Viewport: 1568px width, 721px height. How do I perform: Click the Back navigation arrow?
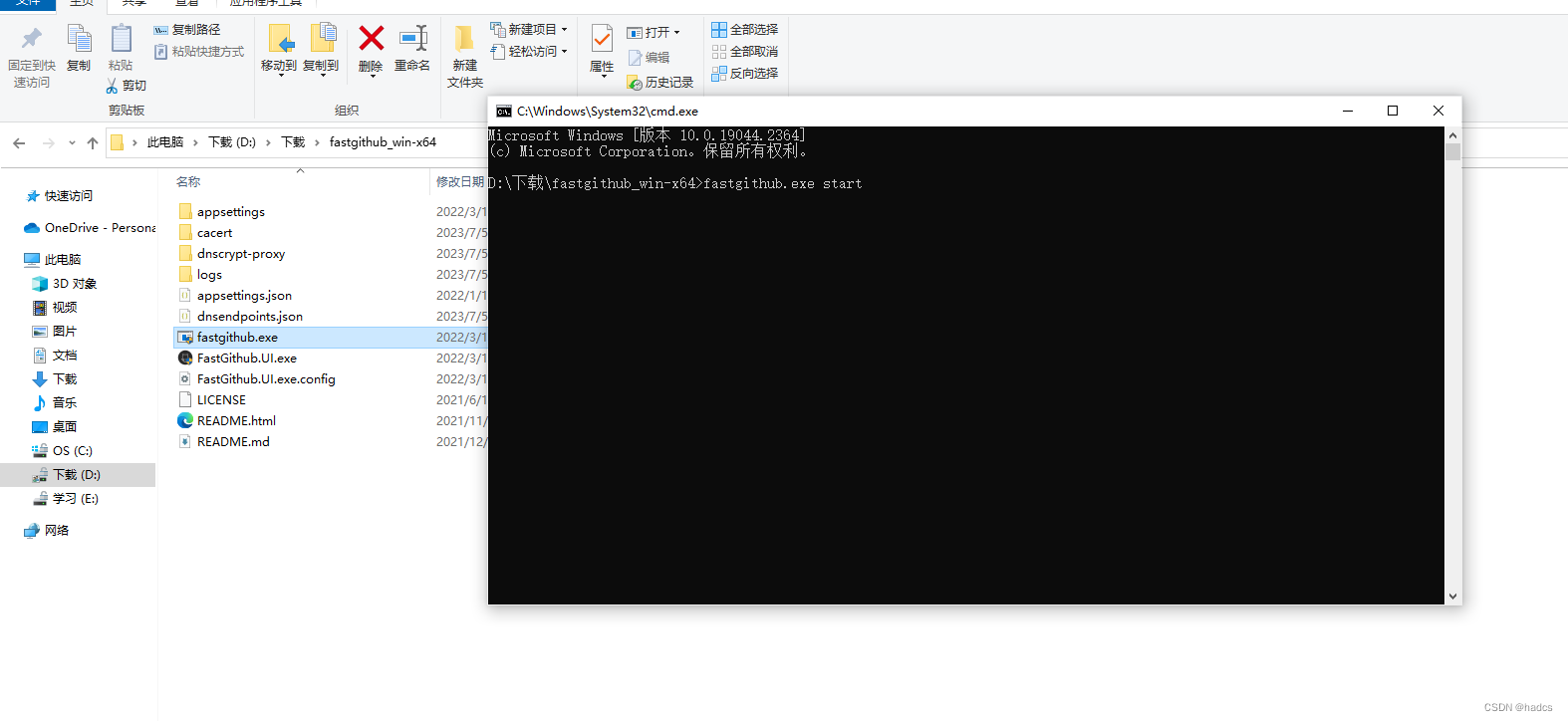pyautogui.click(x=19, y=143)
